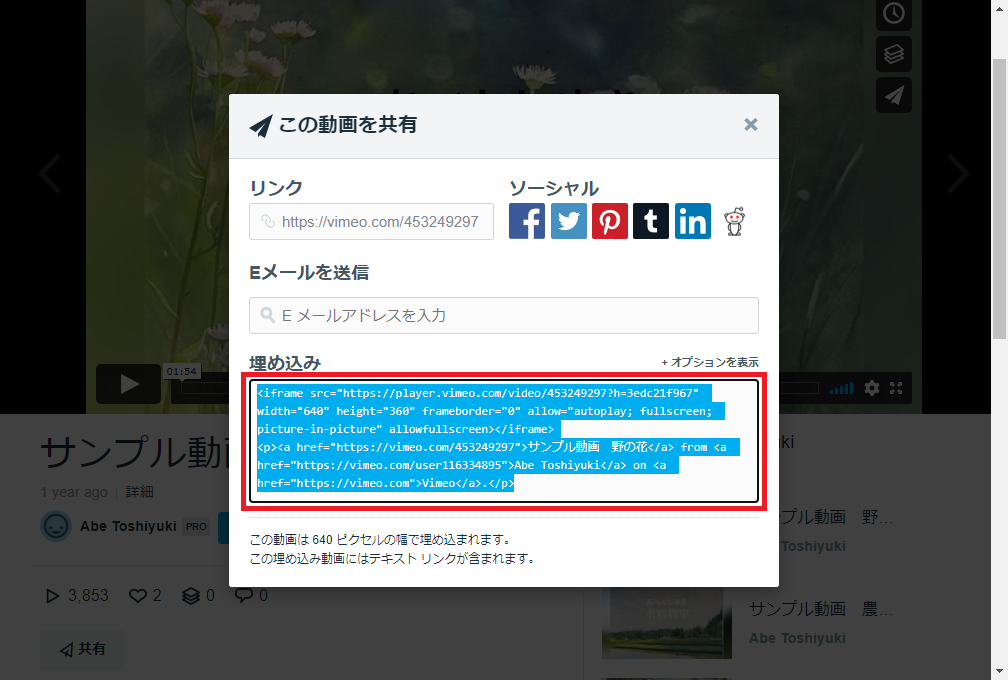Click the Add to Collections layers icon
Viewport: 1008px width, 680px height.
click(894, 54)
